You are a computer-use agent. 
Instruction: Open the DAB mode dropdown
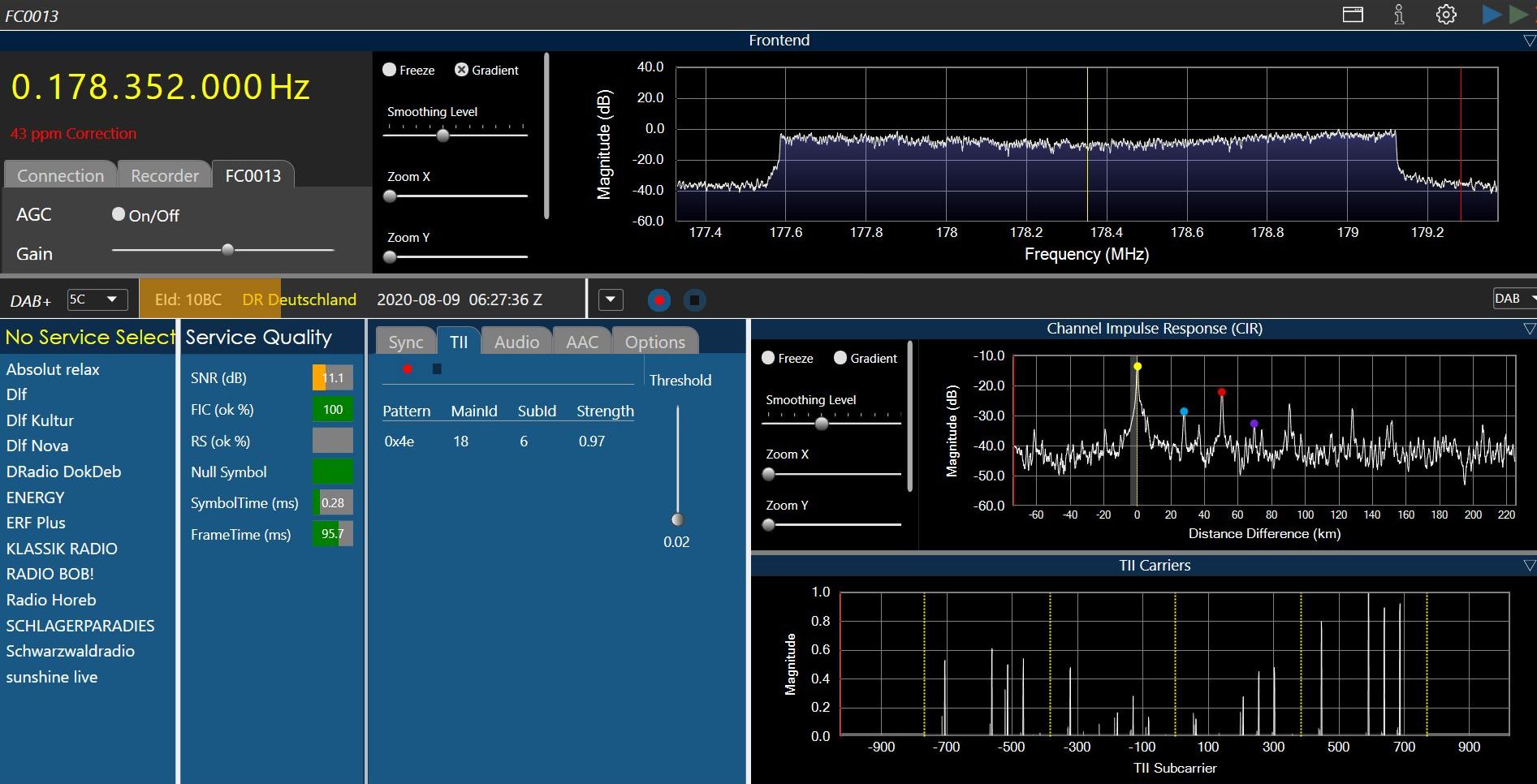1515,299
